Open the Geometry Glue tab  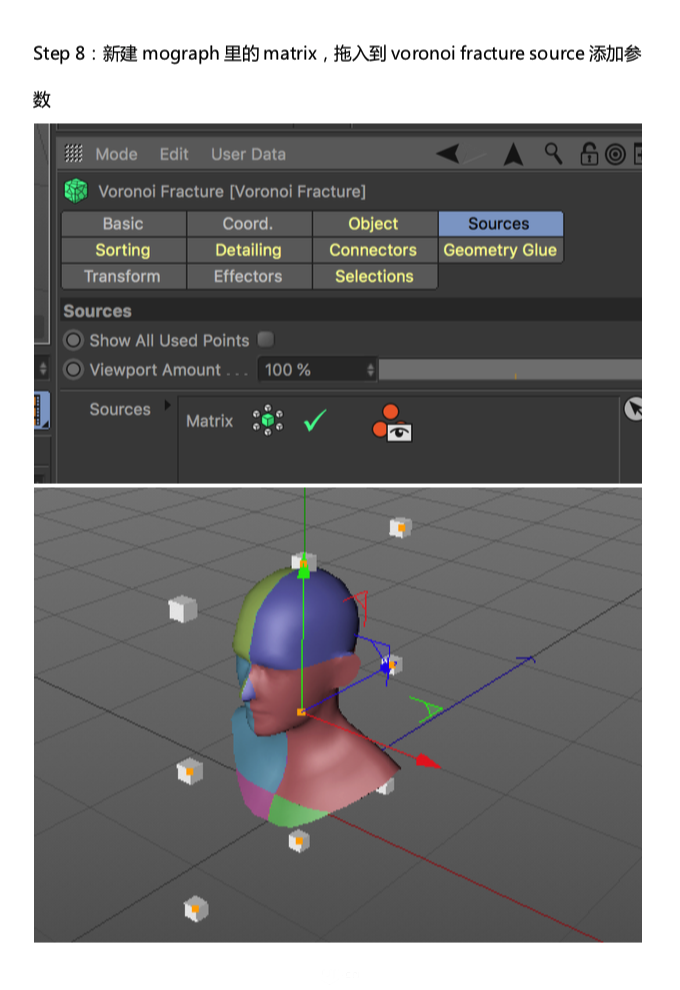500,250
